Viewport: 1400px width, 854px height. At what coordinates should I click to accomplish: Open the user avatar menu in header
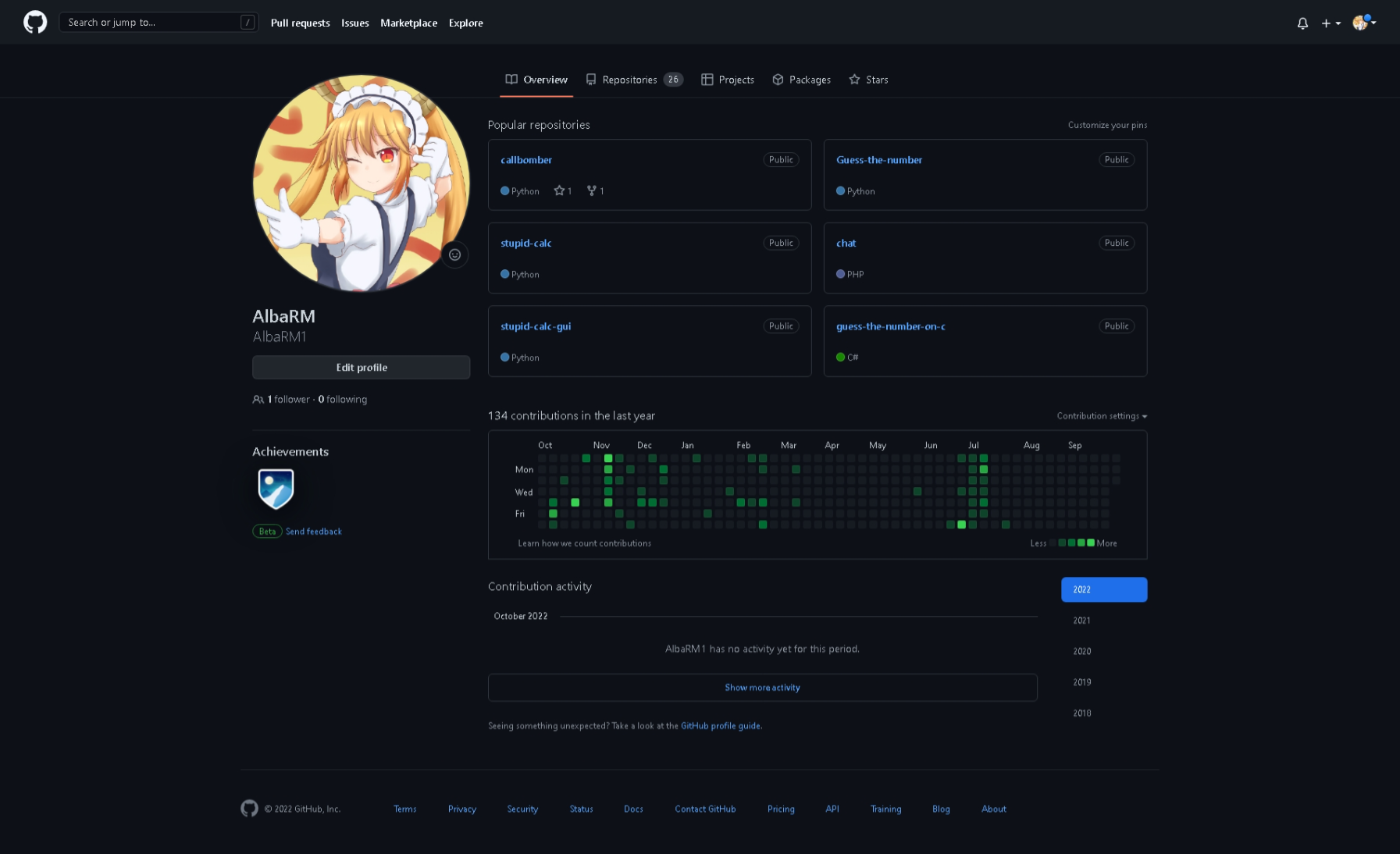tap(1364, 23)
